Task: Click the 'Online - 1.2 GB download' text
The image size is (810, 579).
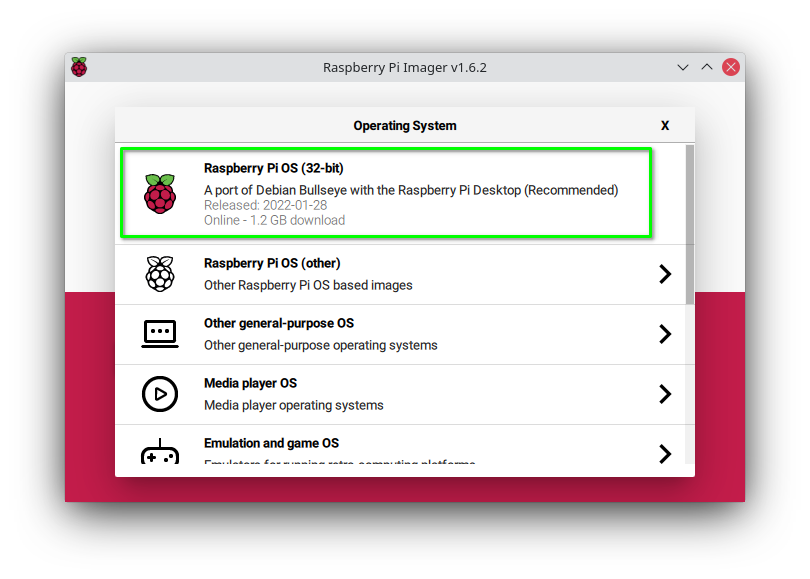Action: tap(274, 220)
